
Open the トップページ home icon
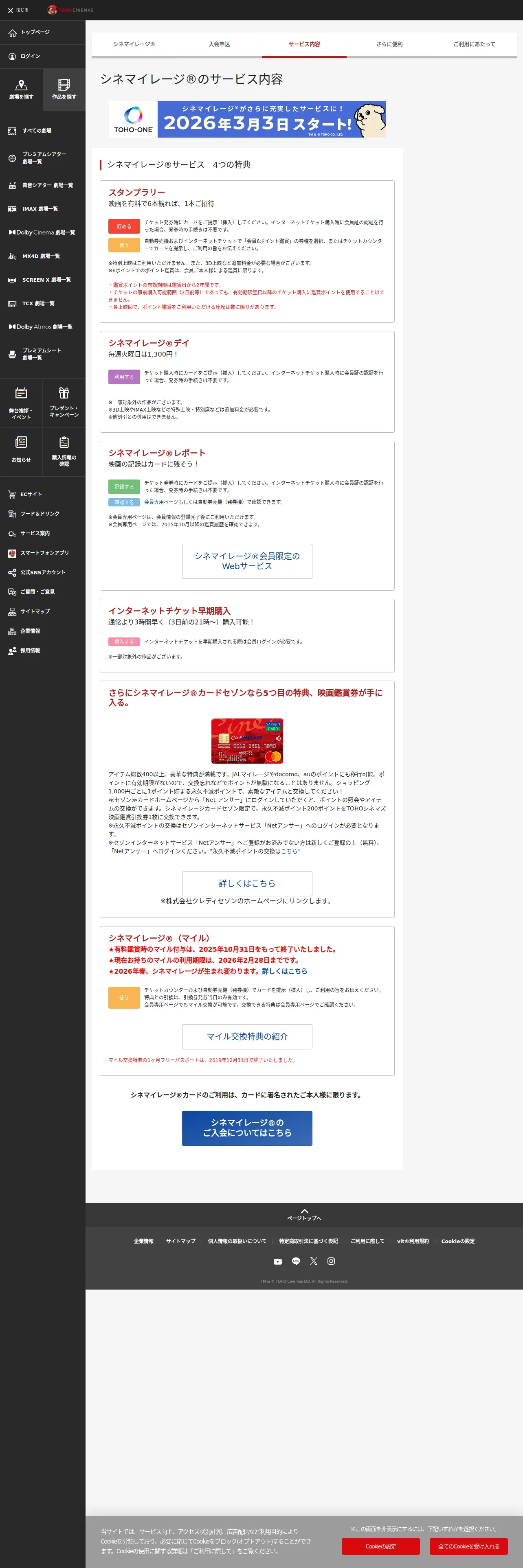12,32
